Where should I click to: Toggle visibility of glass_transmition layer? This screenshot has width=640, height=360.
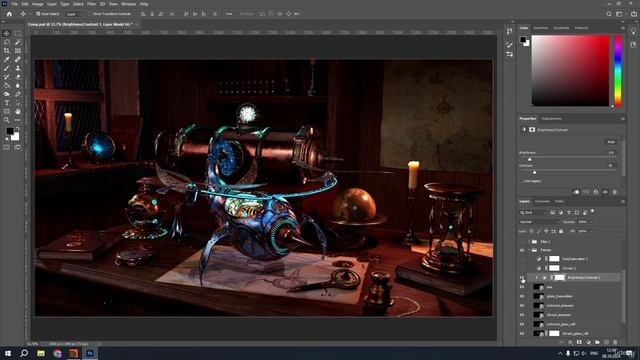click(x=522, y=296)
